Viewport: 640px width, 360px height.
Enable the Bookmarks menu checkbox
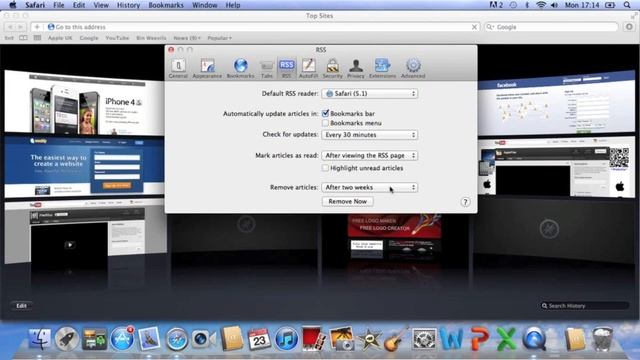(x=325, y=123)
